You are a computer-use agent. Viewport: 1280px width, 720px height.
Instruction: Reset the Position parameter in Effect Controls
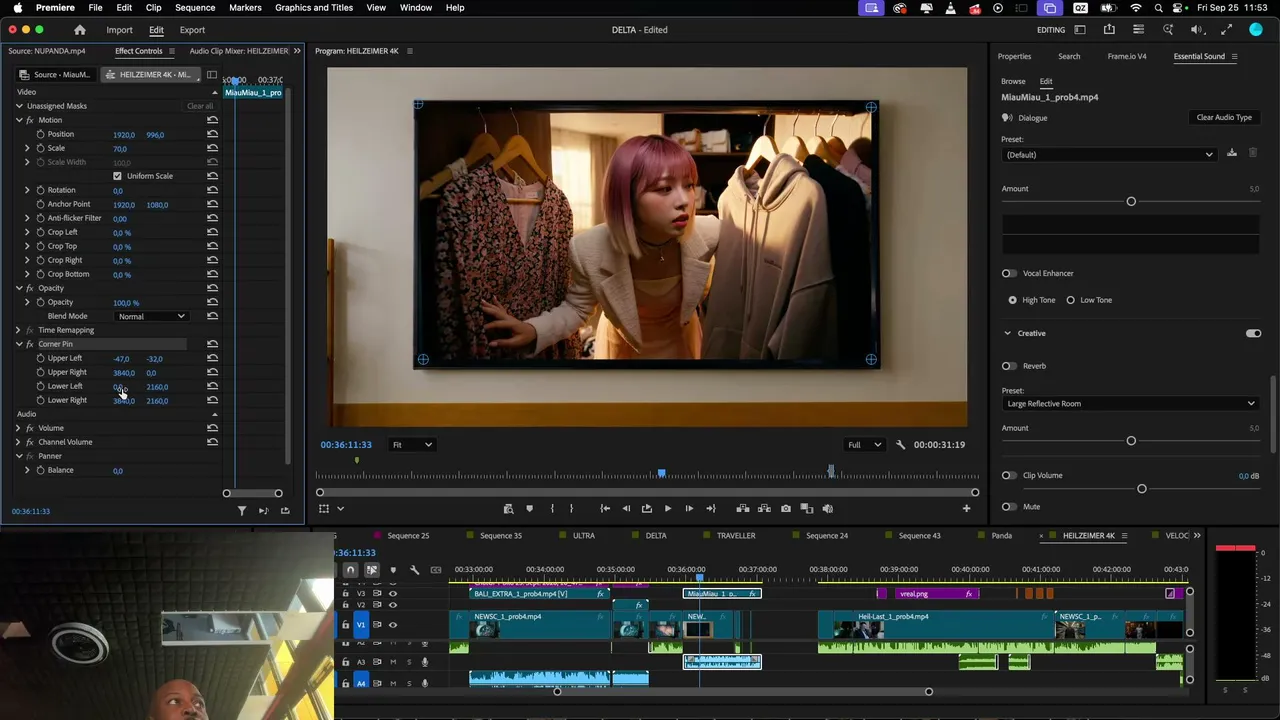212,134
